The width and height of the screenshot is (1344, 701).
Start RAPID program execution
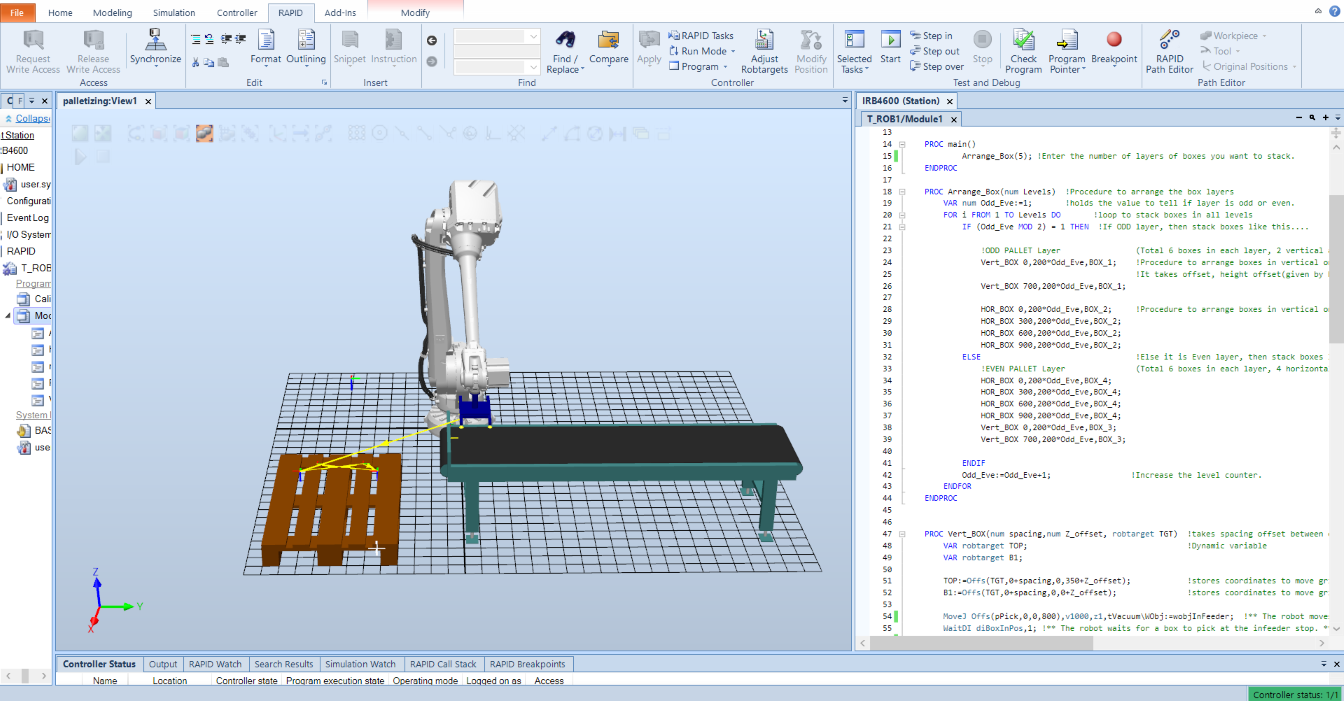(890, 47)
